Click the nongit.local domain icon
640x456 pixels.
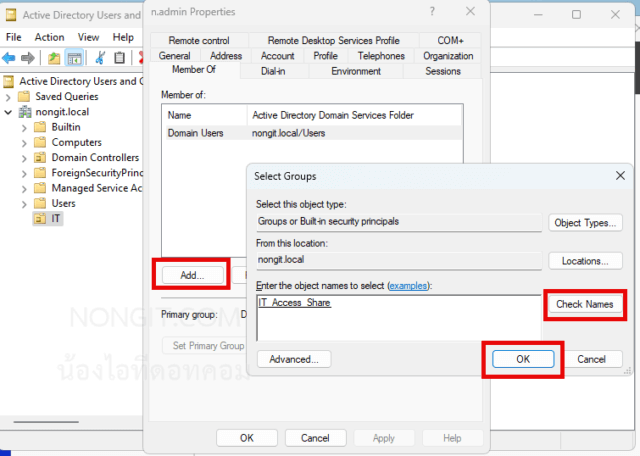pyautogui.click(x=25, y=112)
